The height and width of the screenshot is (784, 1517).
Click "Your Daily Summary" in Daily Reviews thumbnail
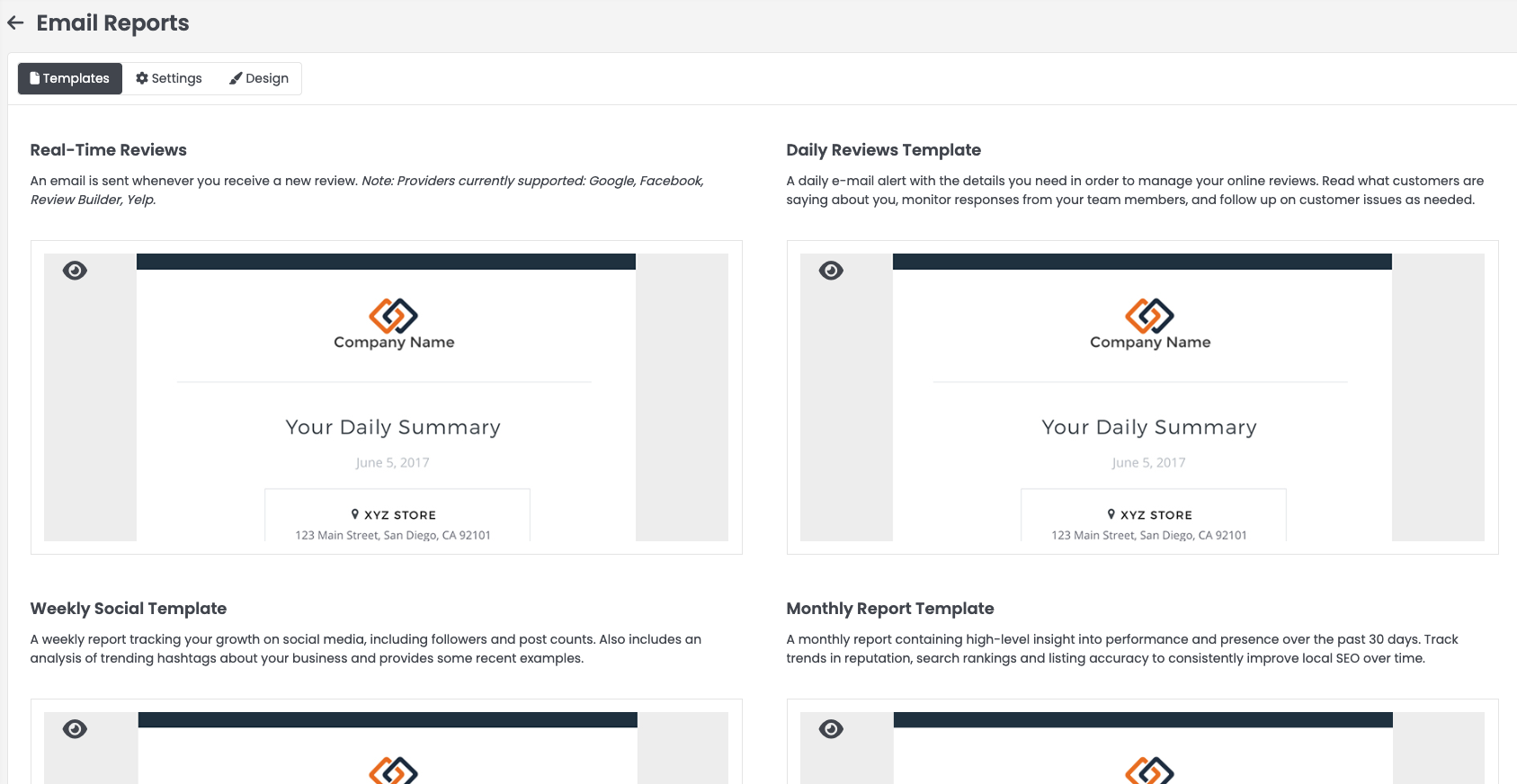(1149, 427)
